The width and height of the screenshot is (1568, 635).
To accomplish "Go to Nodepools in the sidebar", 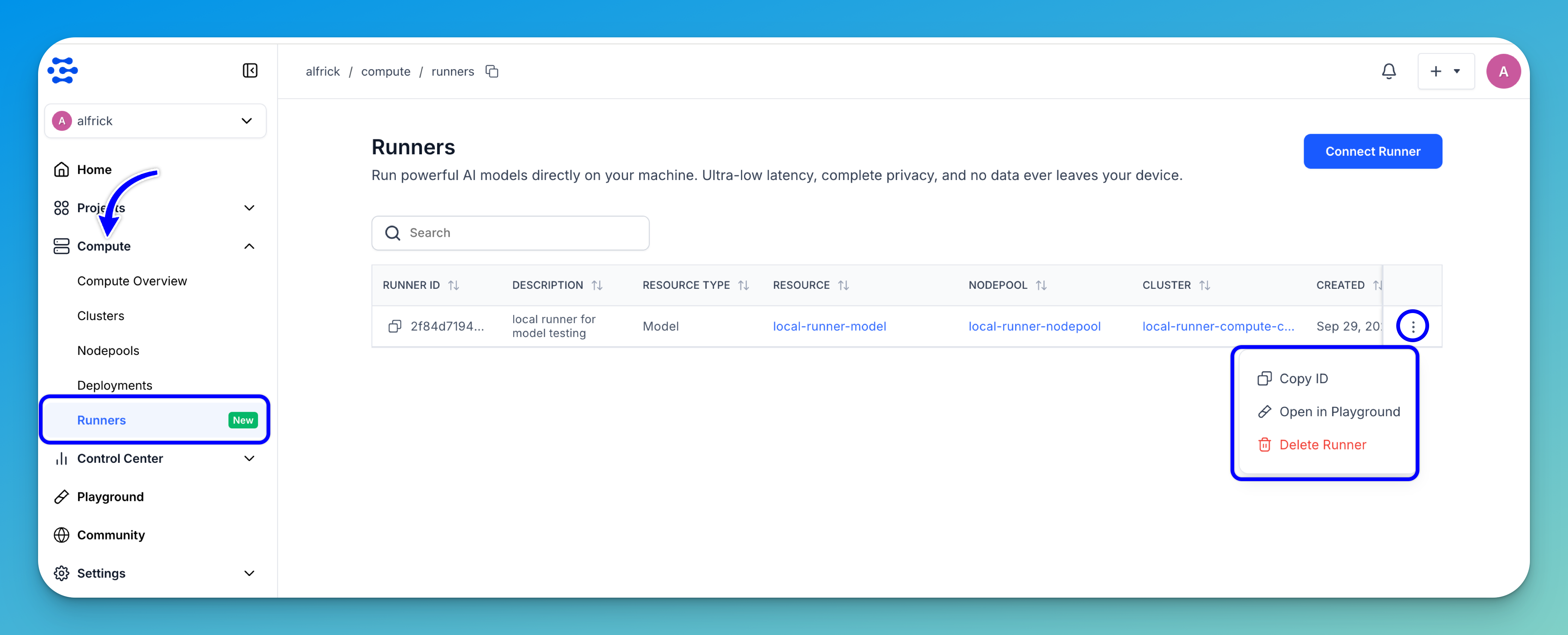I will coord(108,351).
